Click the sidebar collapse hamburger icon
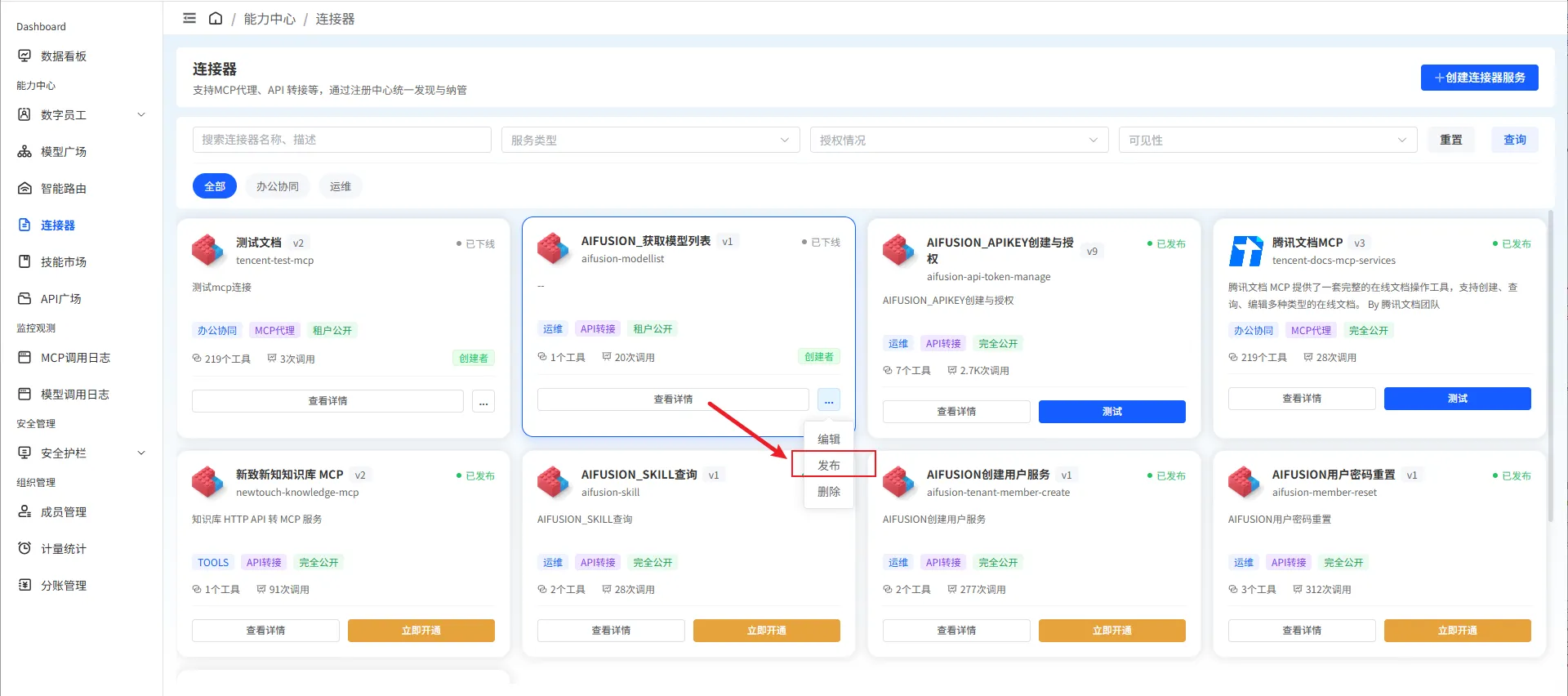Viewport: 1568px width, 696px height. pyautogui.click(x=189, y=18)
